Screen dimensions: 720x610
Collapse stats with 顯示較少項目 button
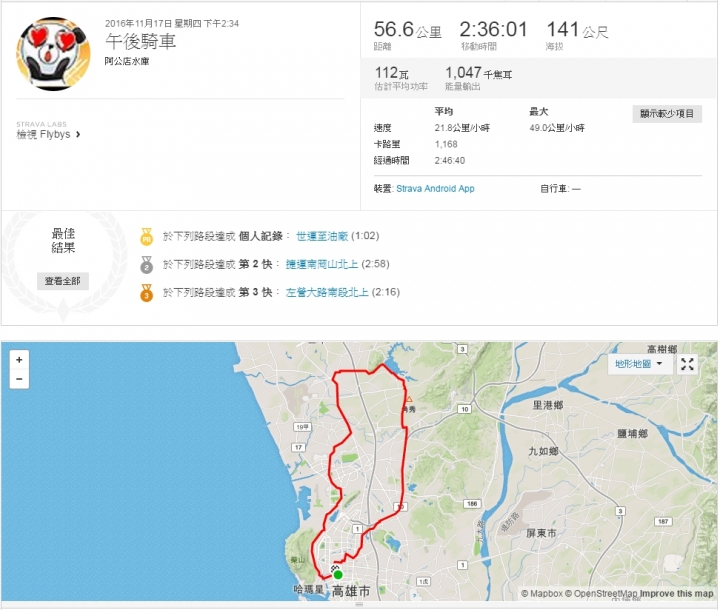tap(667, 114)
